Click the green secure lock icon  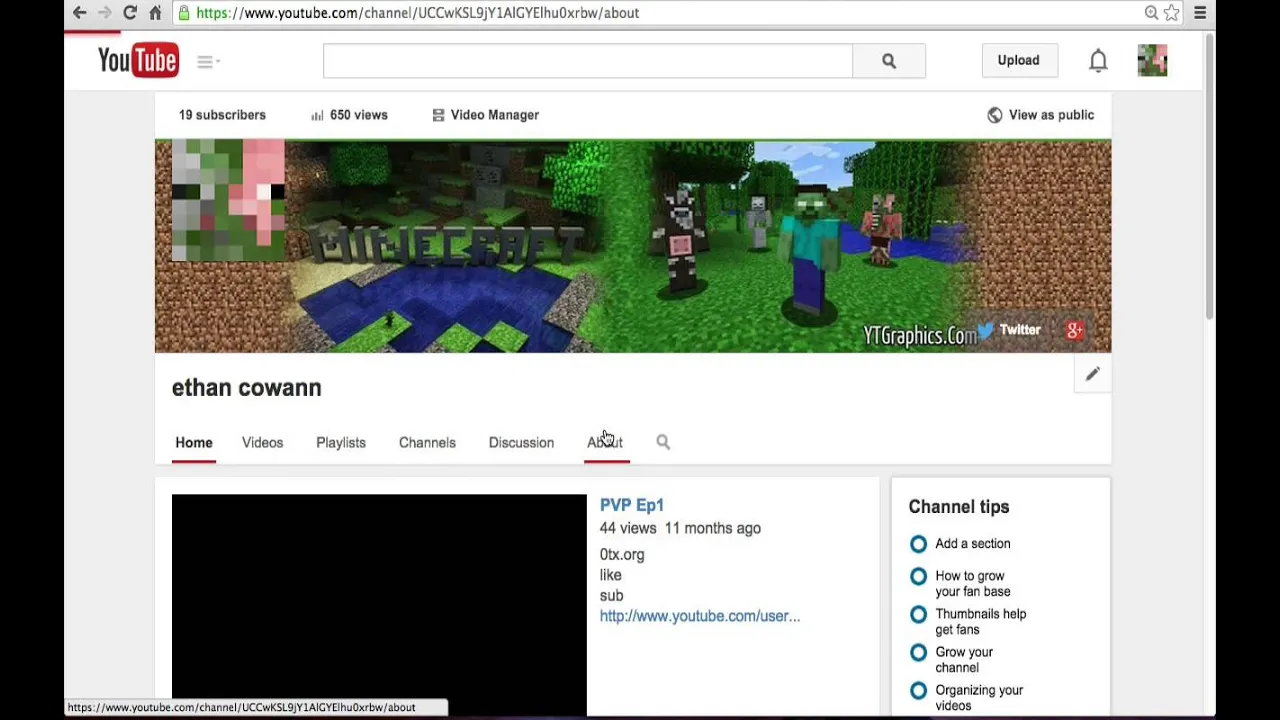pyautogui.click(x=184, y=13)
